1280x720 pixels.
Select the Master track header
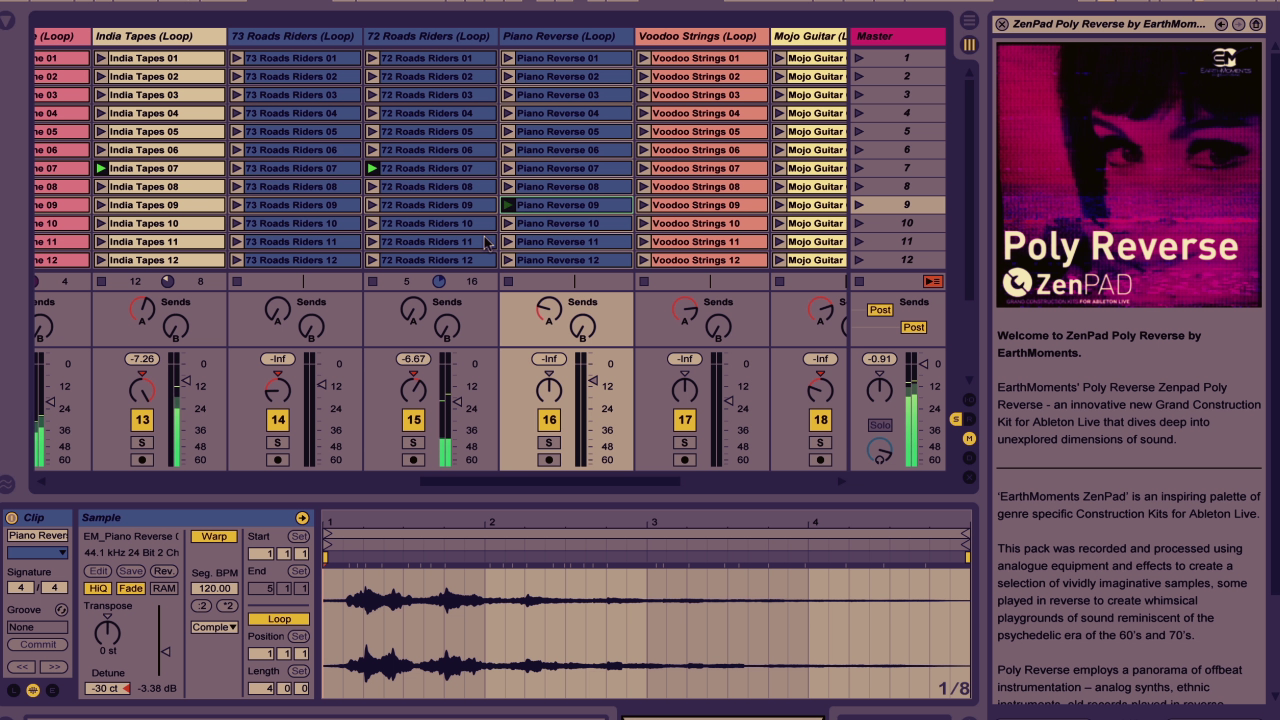897,36
